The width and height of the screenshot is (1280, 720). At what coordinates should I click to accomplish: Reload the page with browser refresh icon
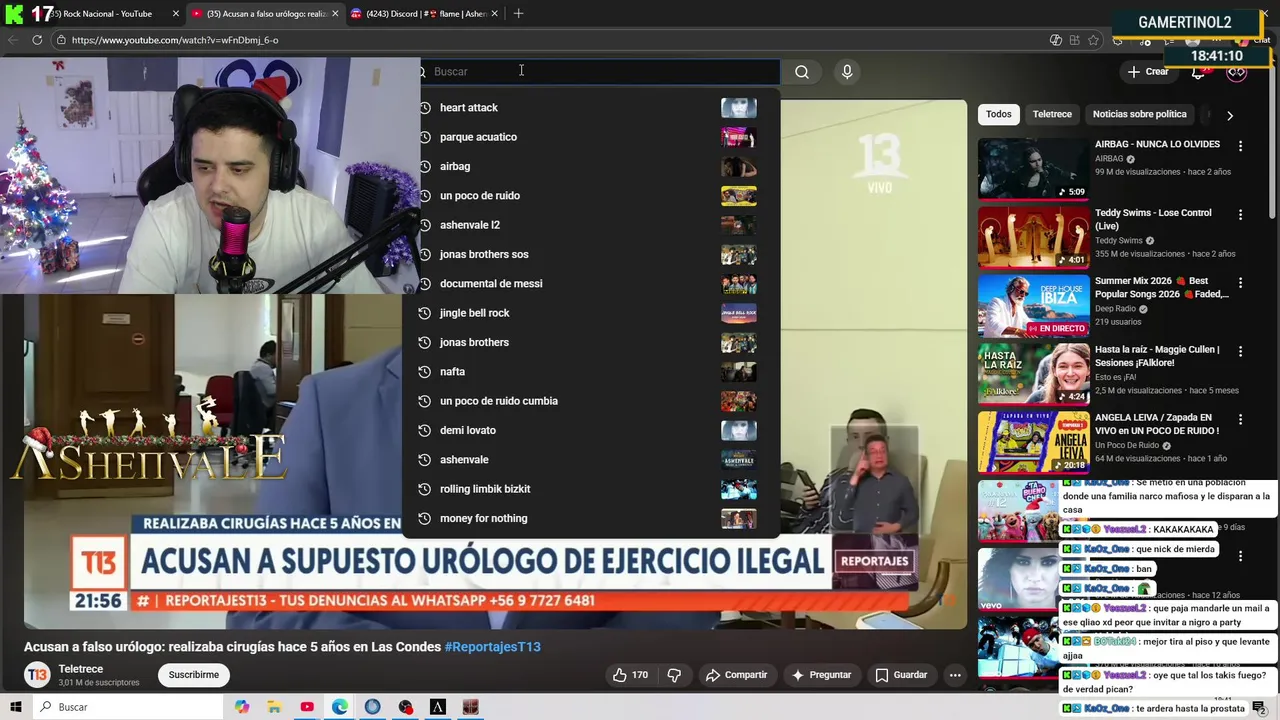pyautogui.click(x=37, y=40)
